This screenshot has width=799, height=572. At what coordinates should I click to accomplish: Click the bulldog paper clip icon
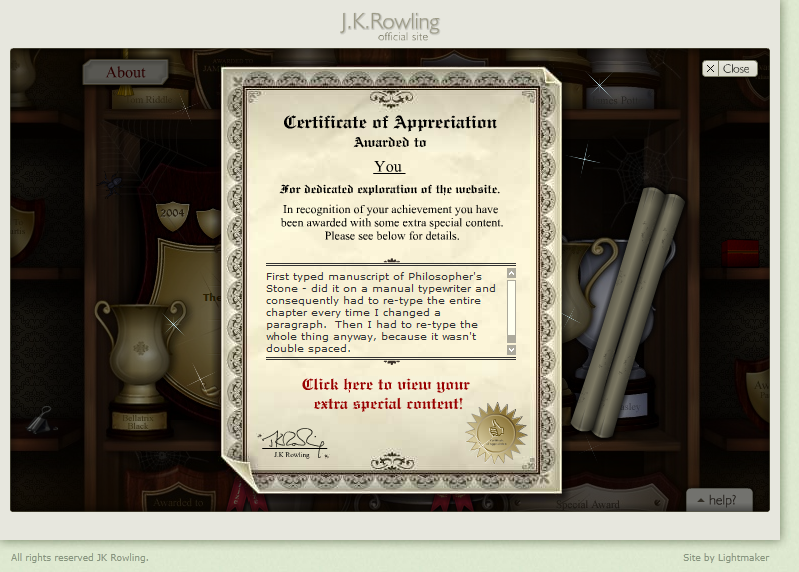pos(40,420)
